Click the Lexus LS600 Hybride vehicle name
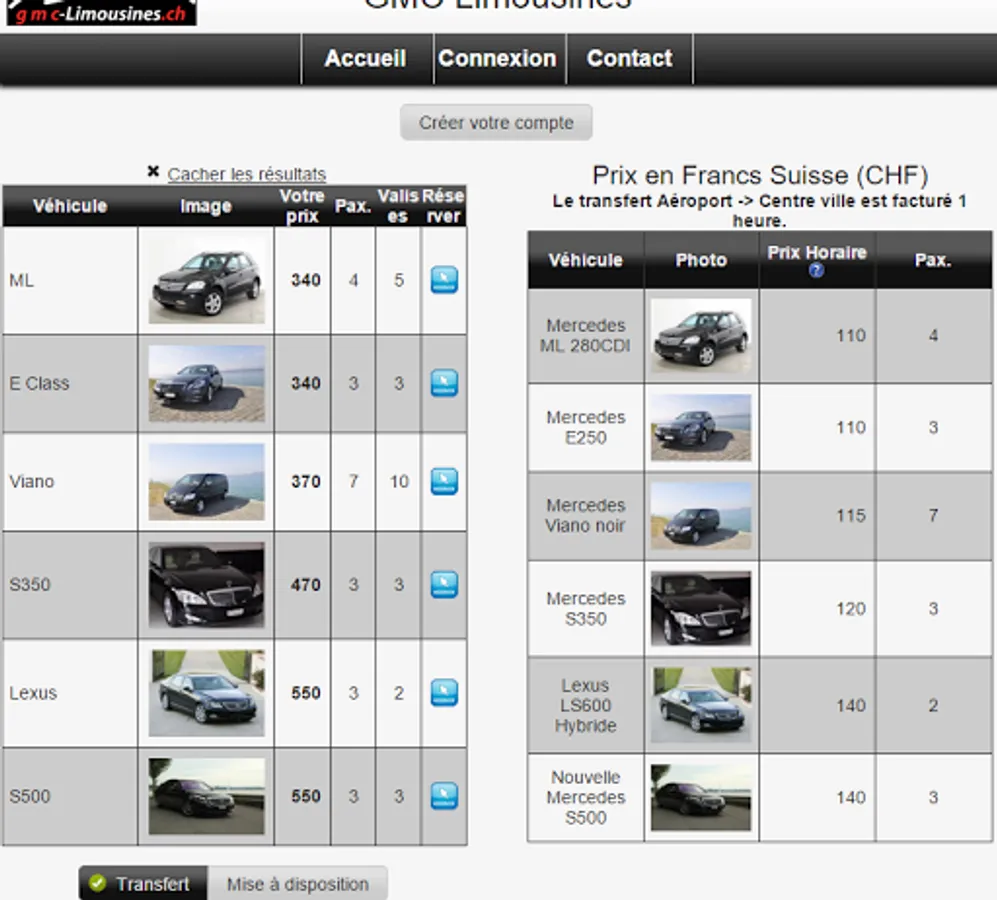 pos(586,705)
